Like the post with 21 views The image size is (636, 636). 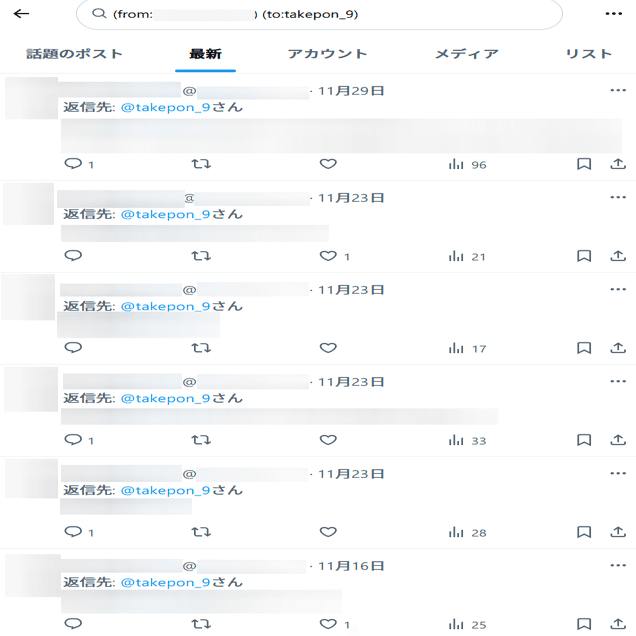[328, 256]
